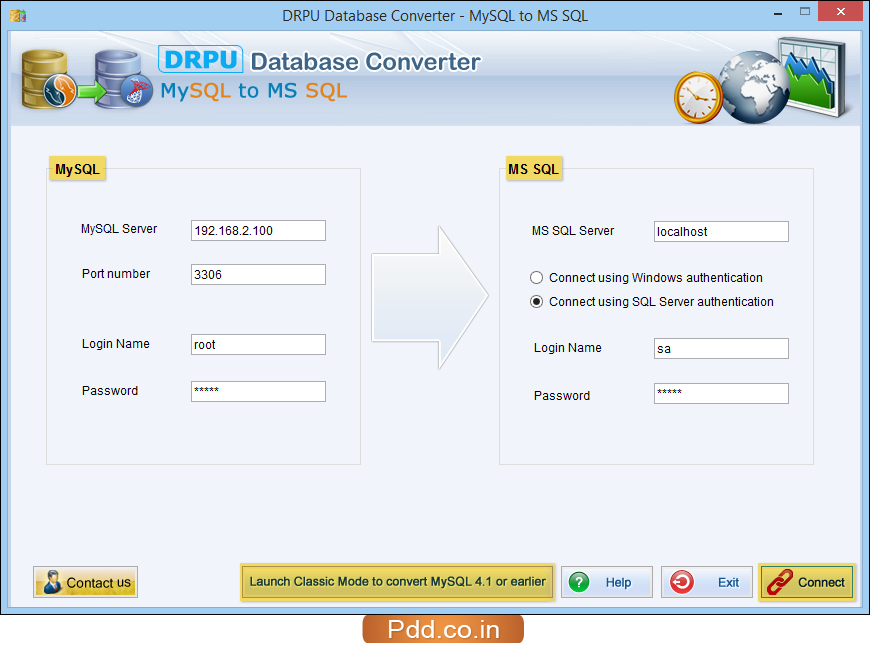
Task: Click the green question mark Help icon
Action: [x=579, y=582]
